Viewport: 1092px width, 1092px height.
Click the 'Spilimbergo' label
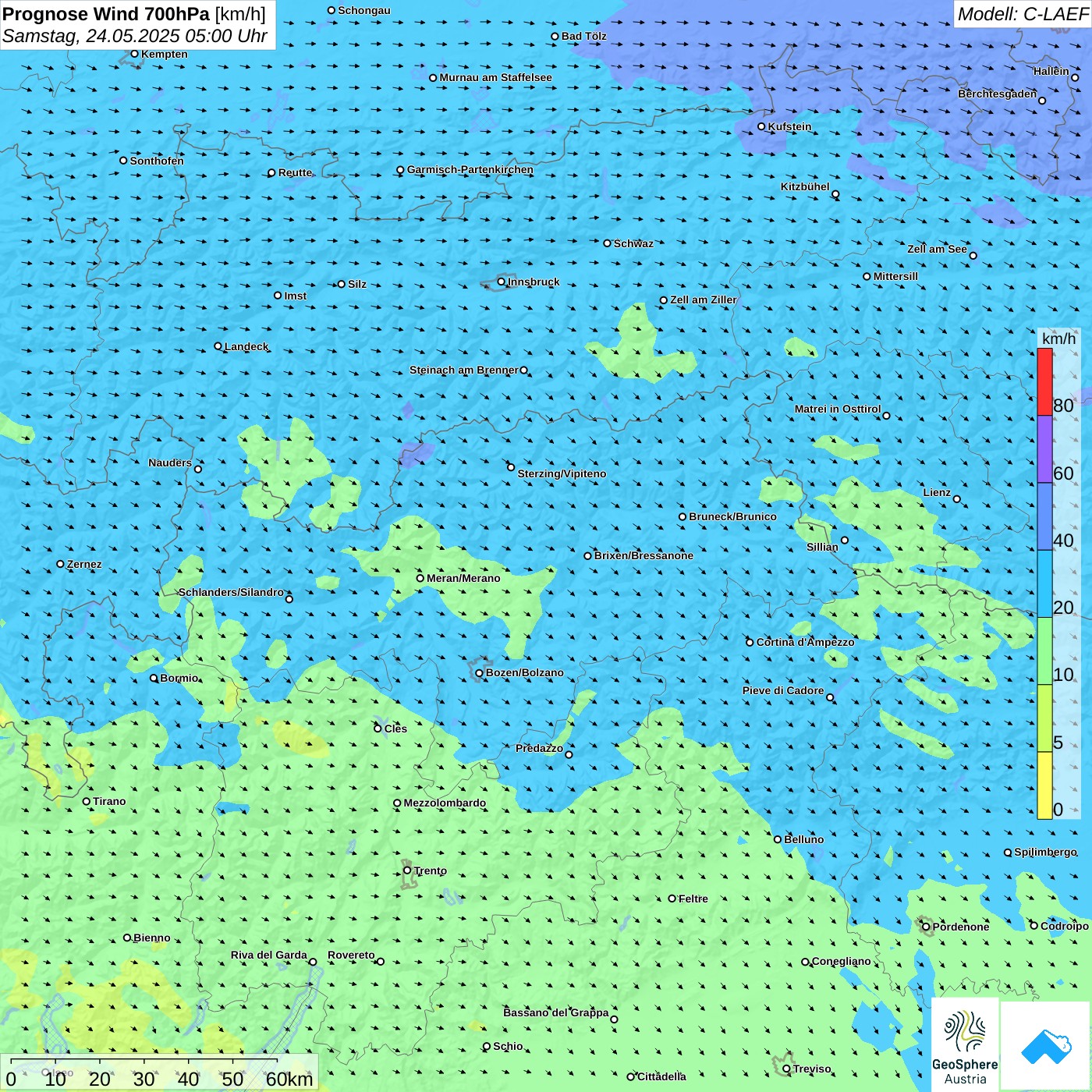1045,852
